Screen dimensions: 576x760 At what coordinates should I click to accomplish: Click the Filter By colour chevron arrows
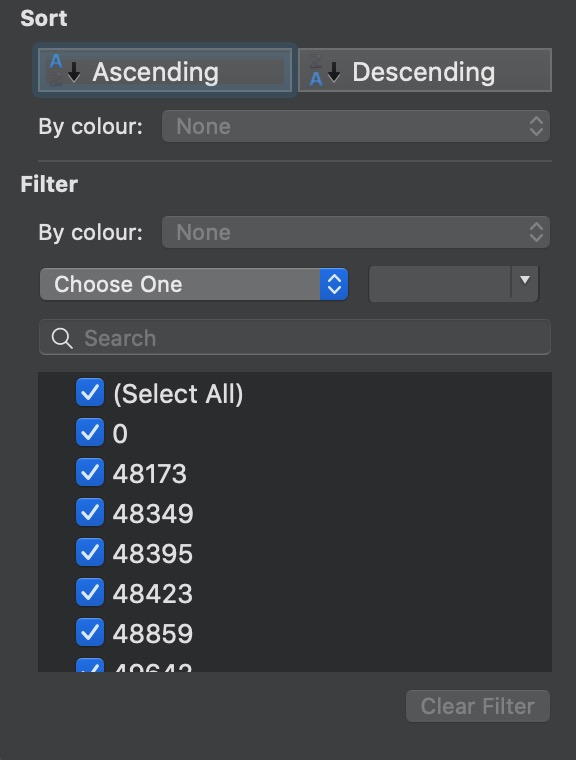tap(536, 232)
